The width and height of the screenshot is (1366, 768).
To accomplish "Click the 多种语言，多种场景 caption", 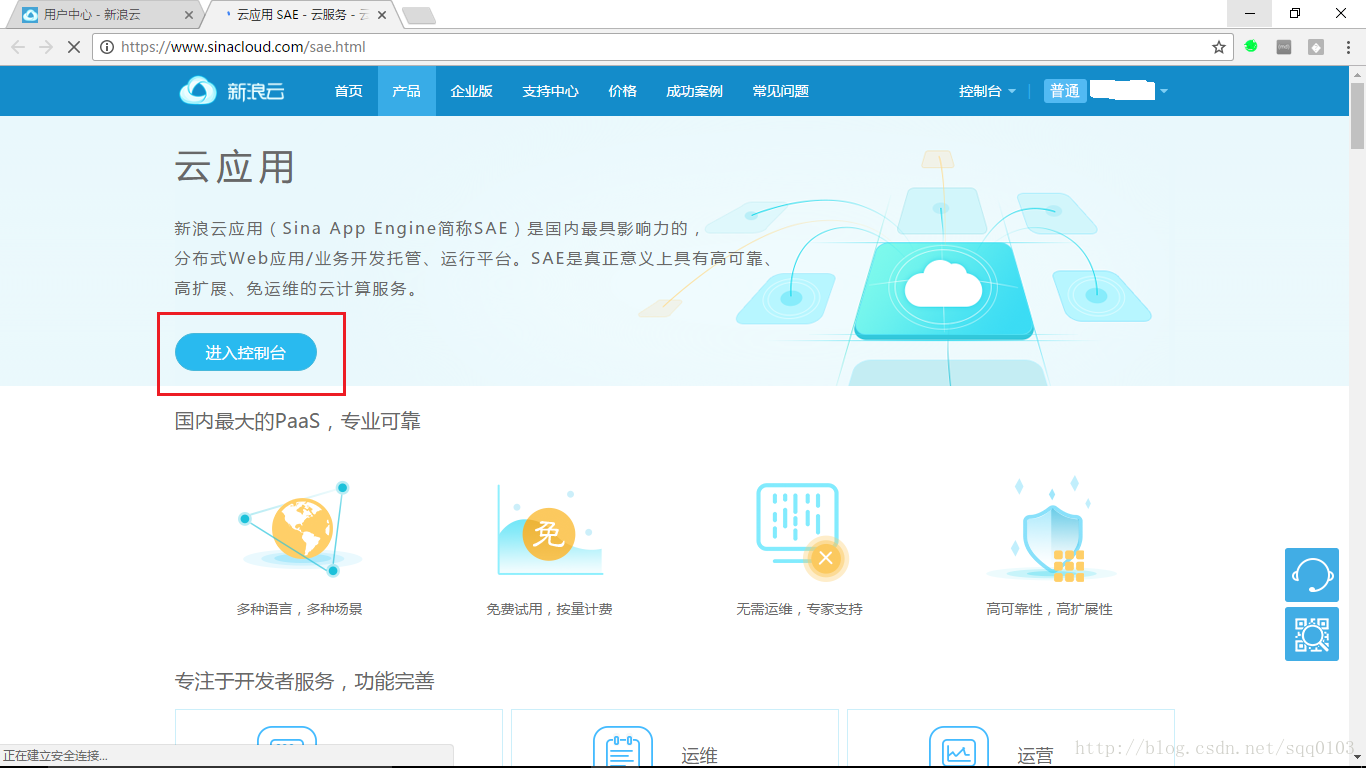I will coord(299,609).
